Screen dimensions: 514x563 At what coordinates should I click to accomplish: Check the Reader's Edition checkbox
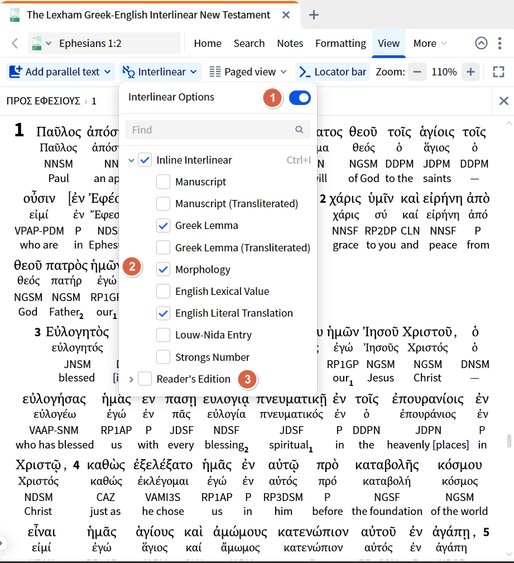point(145,379)
